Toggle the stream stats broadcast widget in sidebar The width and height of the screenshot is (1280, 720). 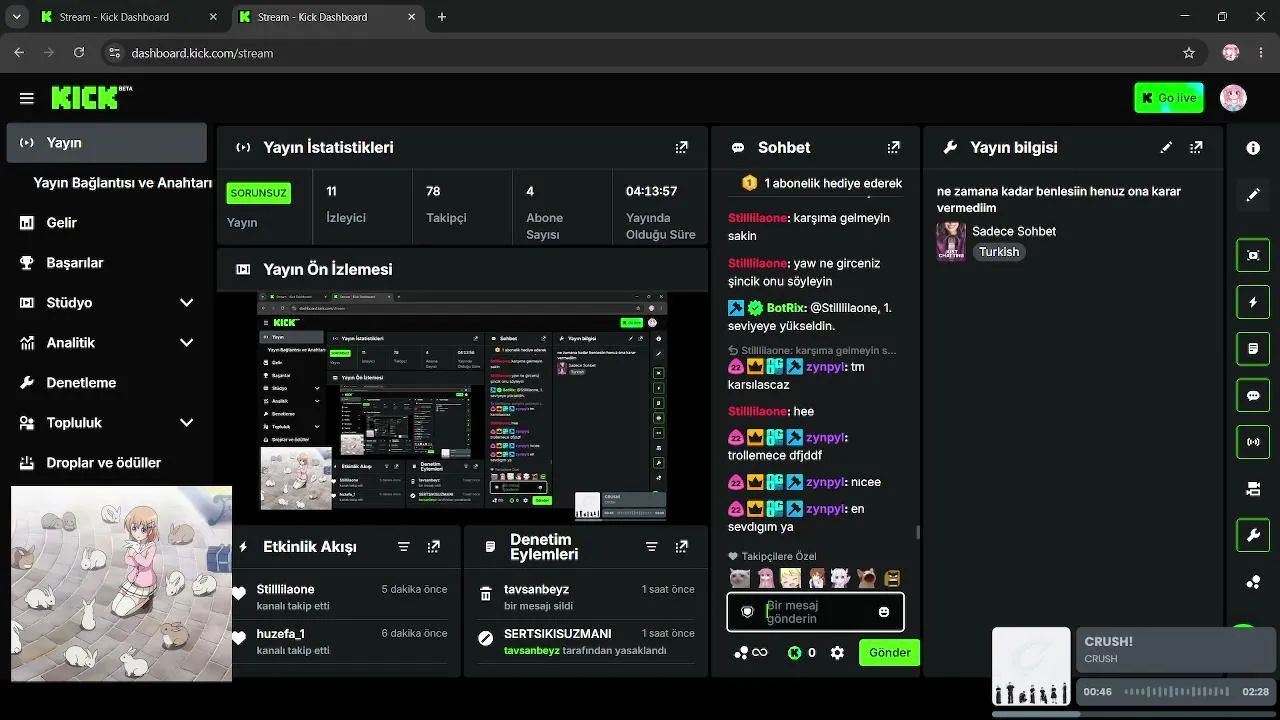tap(1253, 442)
